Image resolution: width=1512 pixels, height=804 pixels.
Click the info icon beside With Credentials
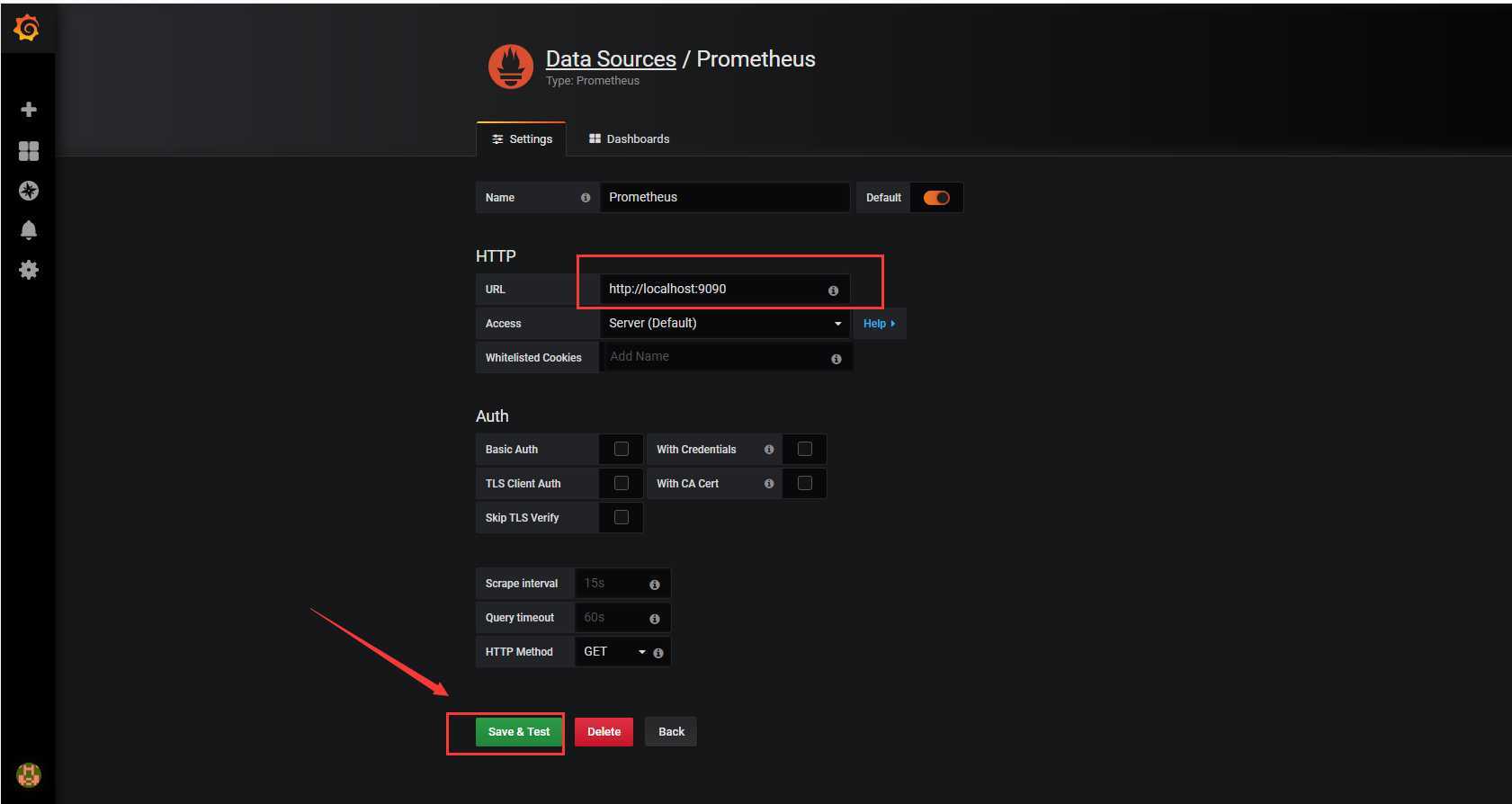click(x=769, y=450)
